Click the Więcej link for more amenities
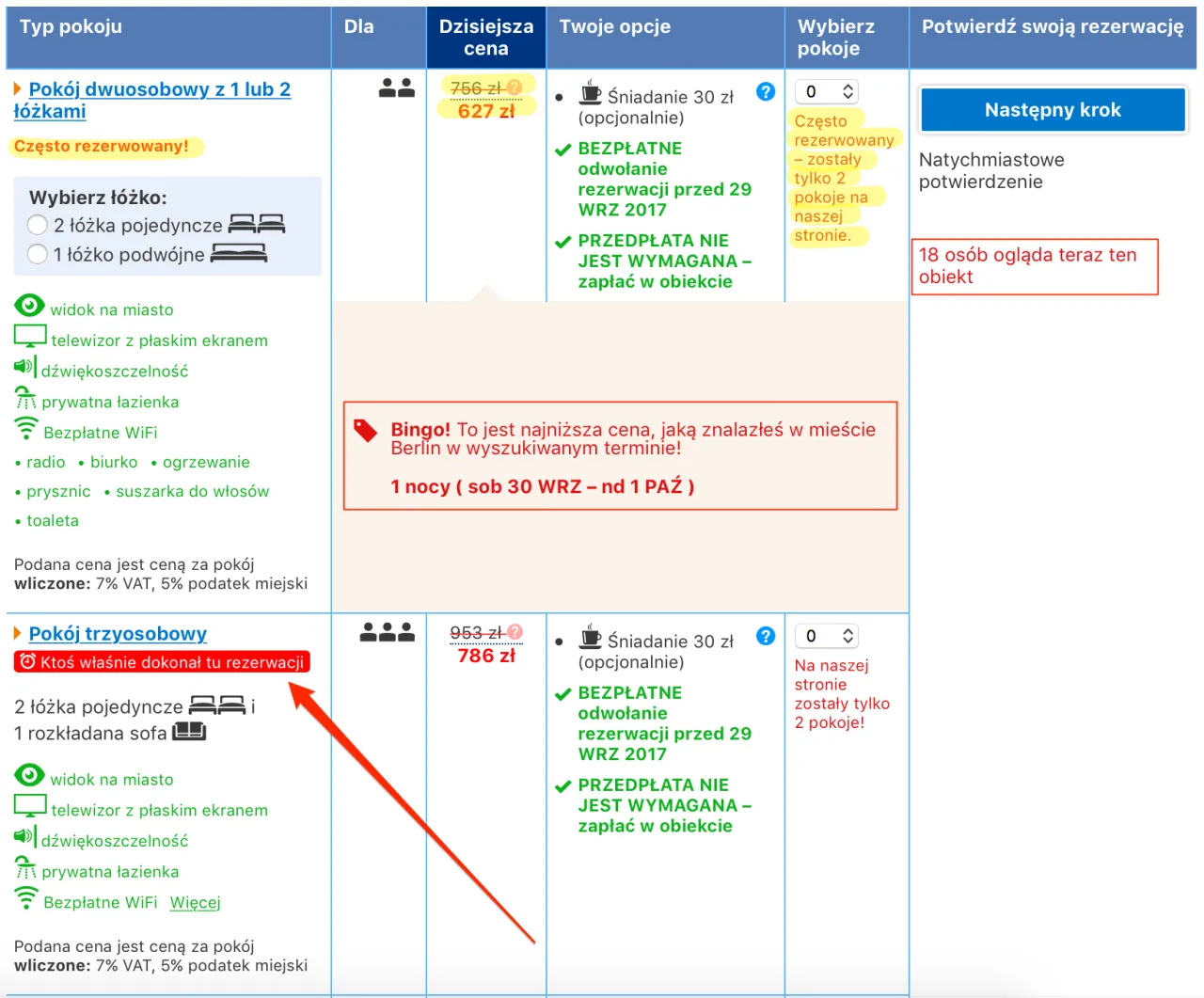This screenshot has height=998, width=1204. point(195,903)
